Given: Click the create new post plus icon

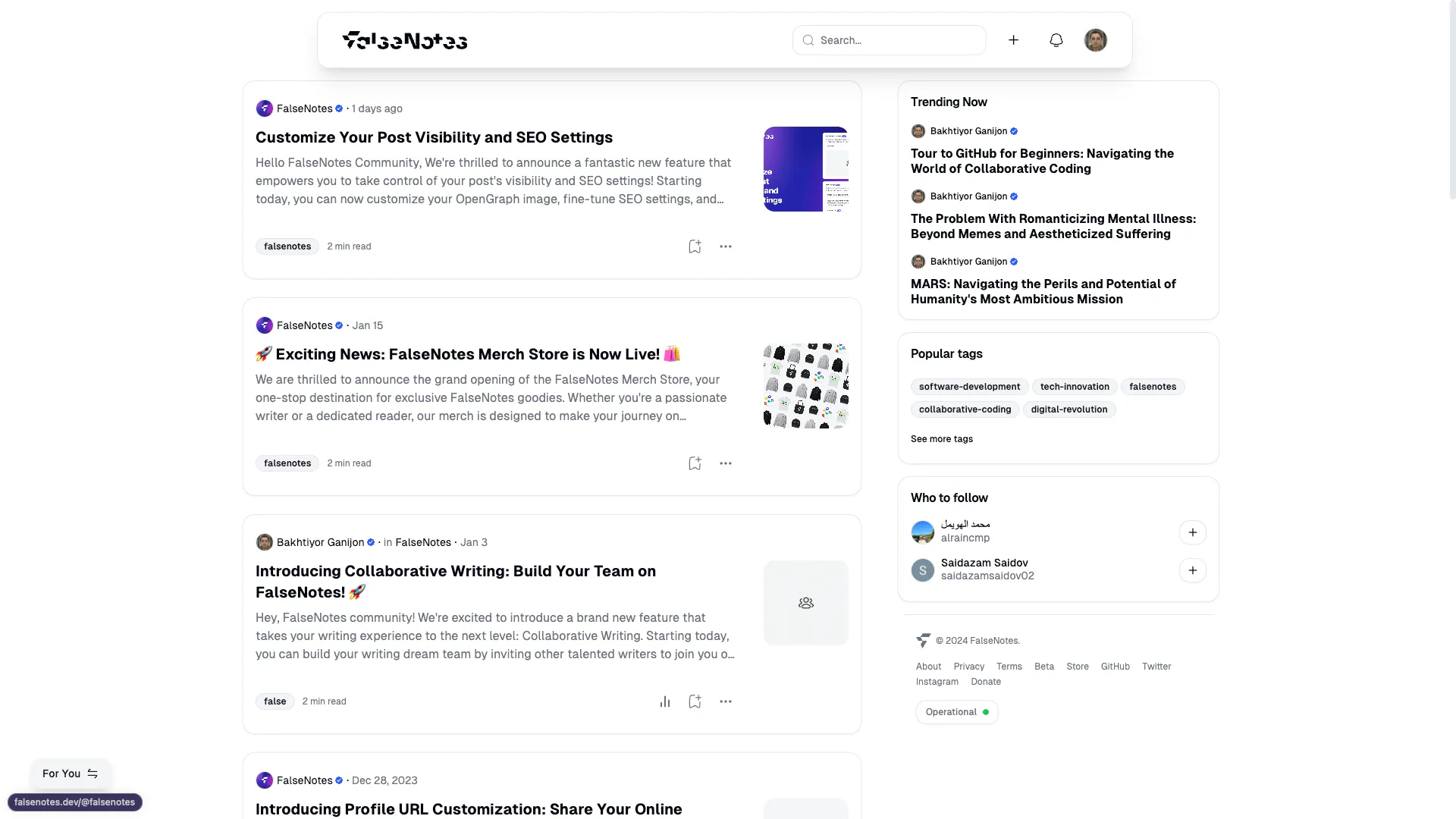Looking at the screenshot, I should coord(1013,40).
